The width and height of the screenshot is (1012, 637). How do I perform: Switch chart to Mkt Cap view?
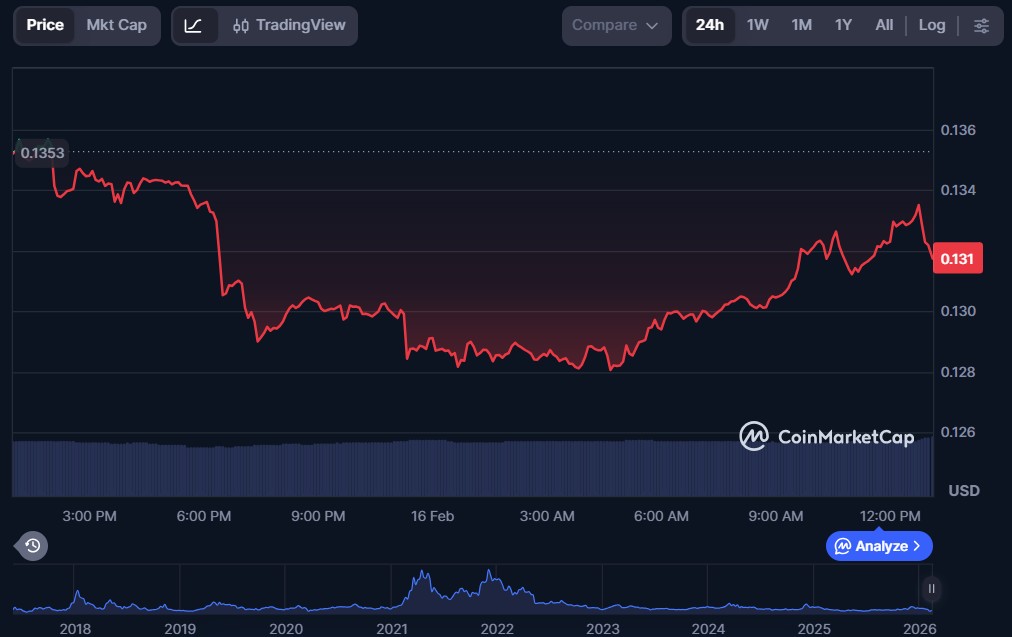pyautogui.click(x=116, y=25)
